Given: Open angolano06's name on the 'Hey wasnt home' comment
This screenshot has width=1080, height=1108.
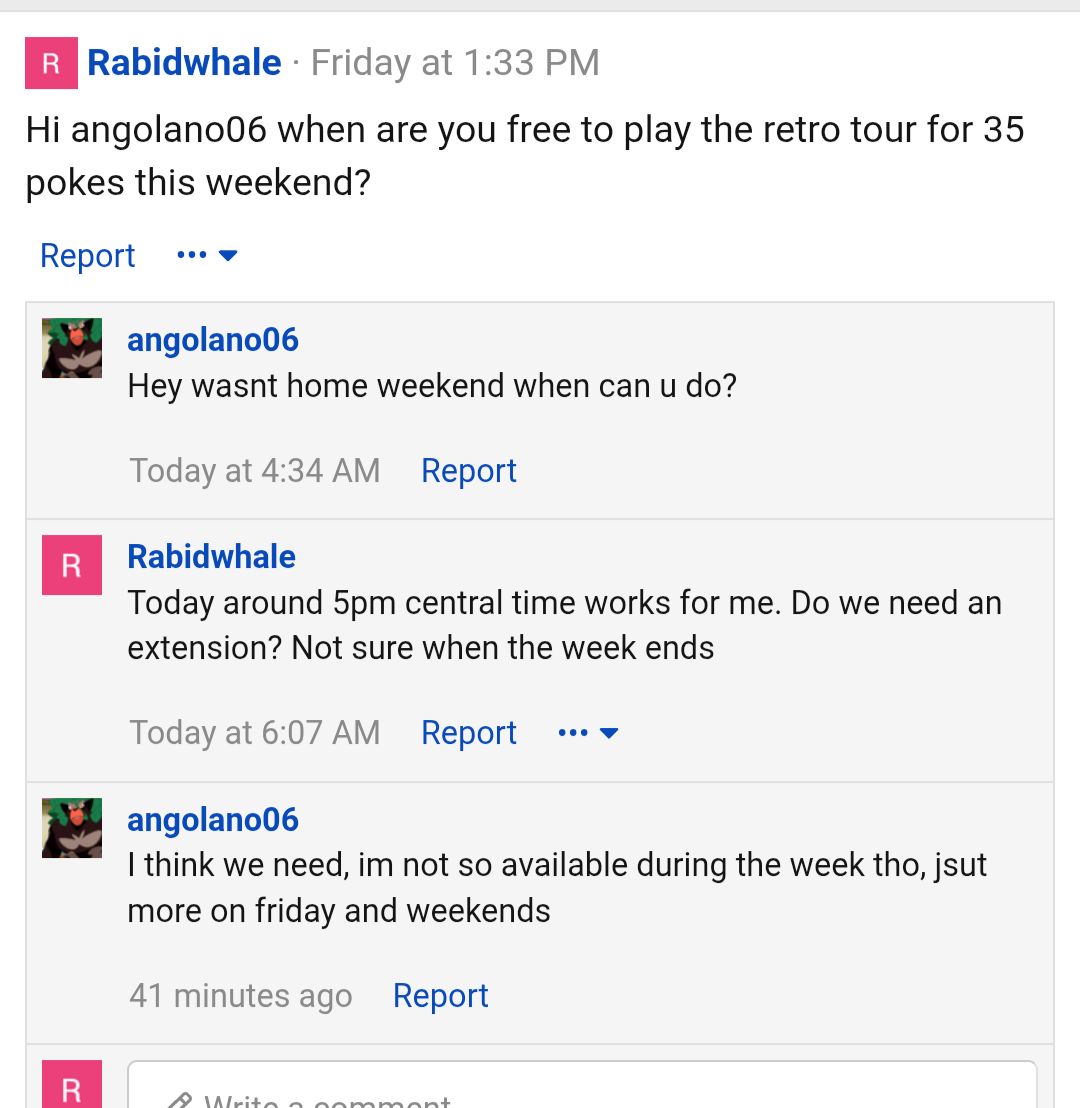Looking at the screenshot, I should pos(213,340).
